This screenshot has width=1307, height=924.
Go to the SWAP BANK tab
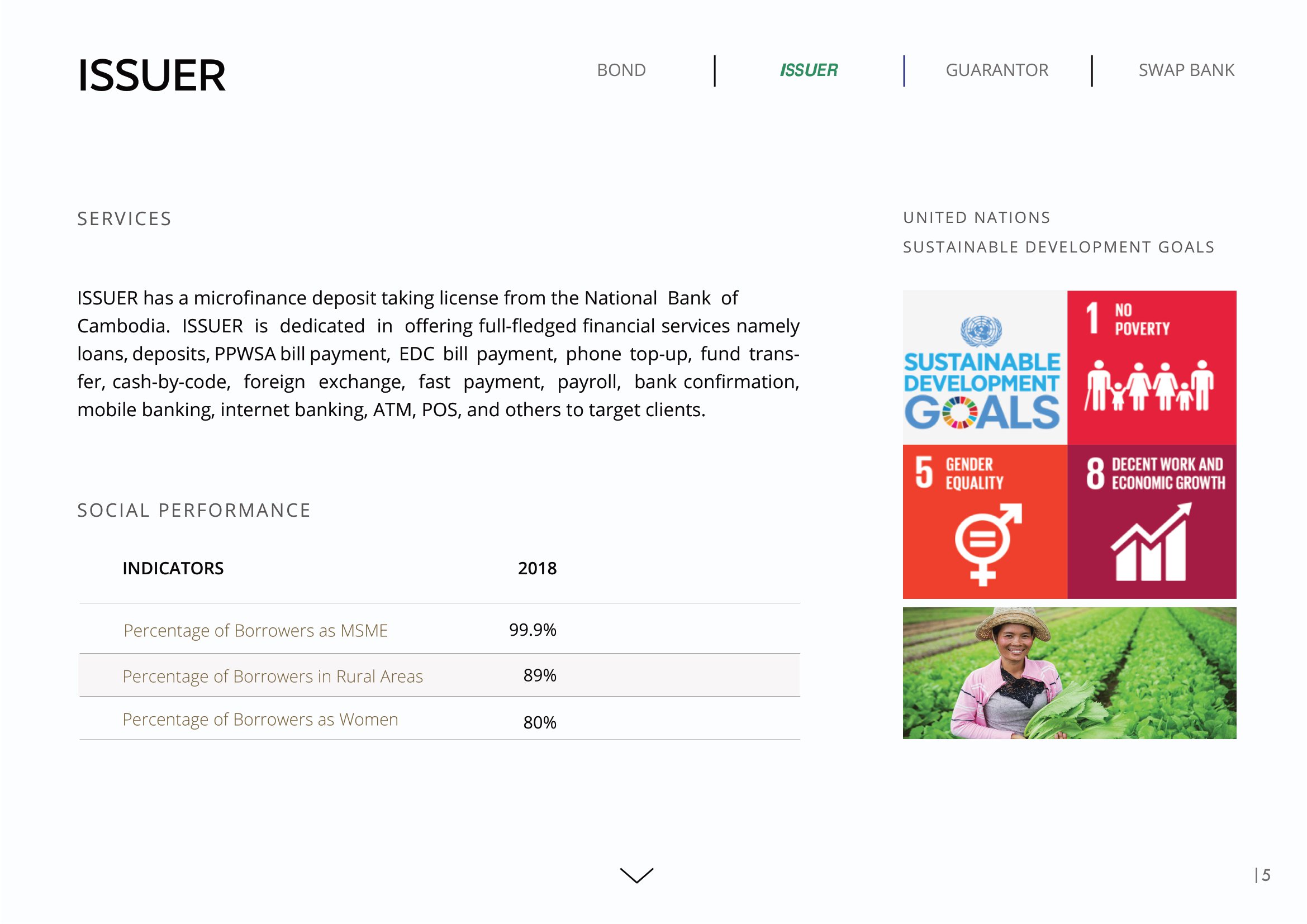point(1186,70)
